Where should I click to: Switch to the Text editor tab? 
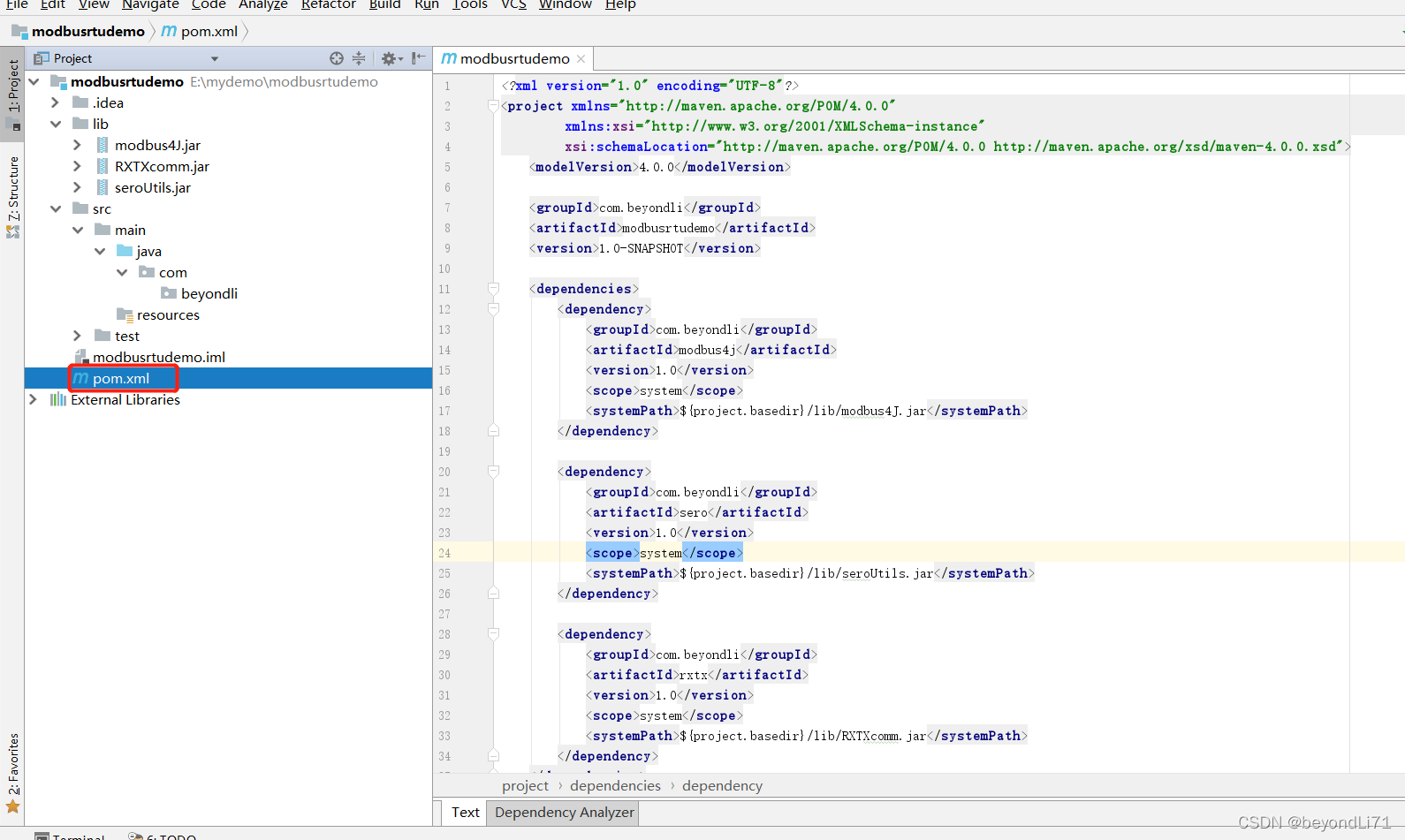(465, 813)
